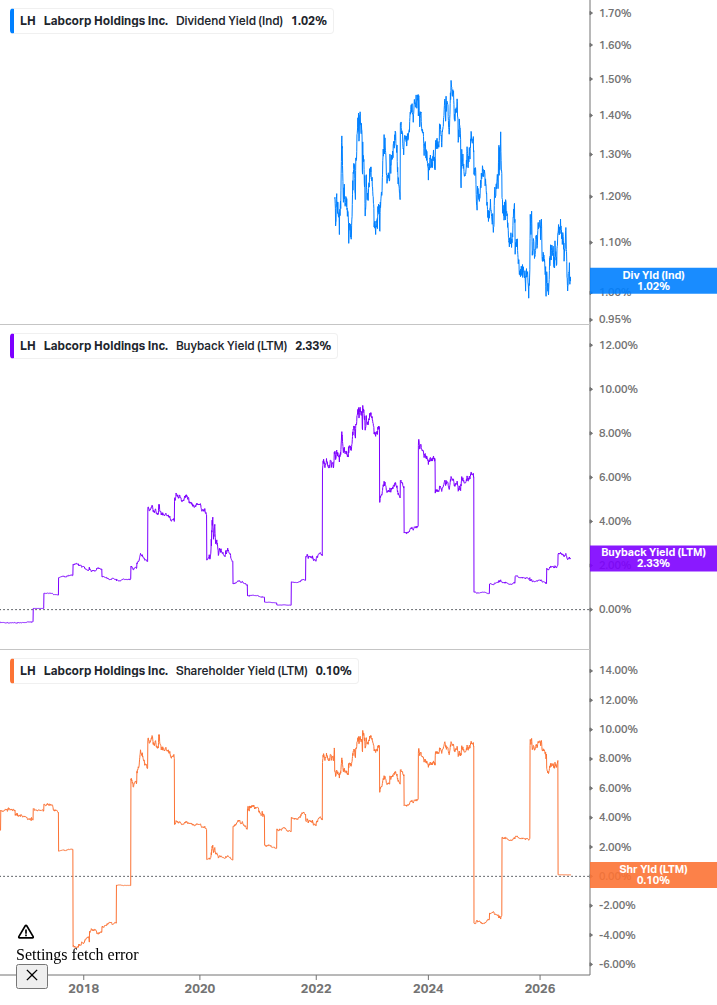Click the 2022 time axis label
The width and height of the screenshot is (717, 1005).
[x=316, y=988]
